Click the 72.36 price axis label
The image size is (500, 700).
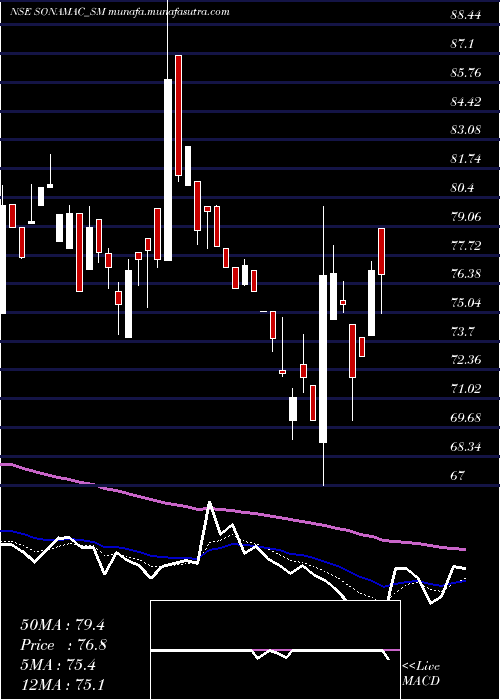466,360
